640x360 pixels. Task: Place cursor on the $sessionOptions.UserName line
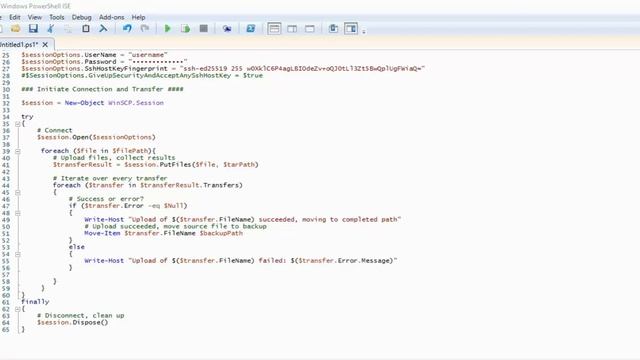(x=94, y=55)
